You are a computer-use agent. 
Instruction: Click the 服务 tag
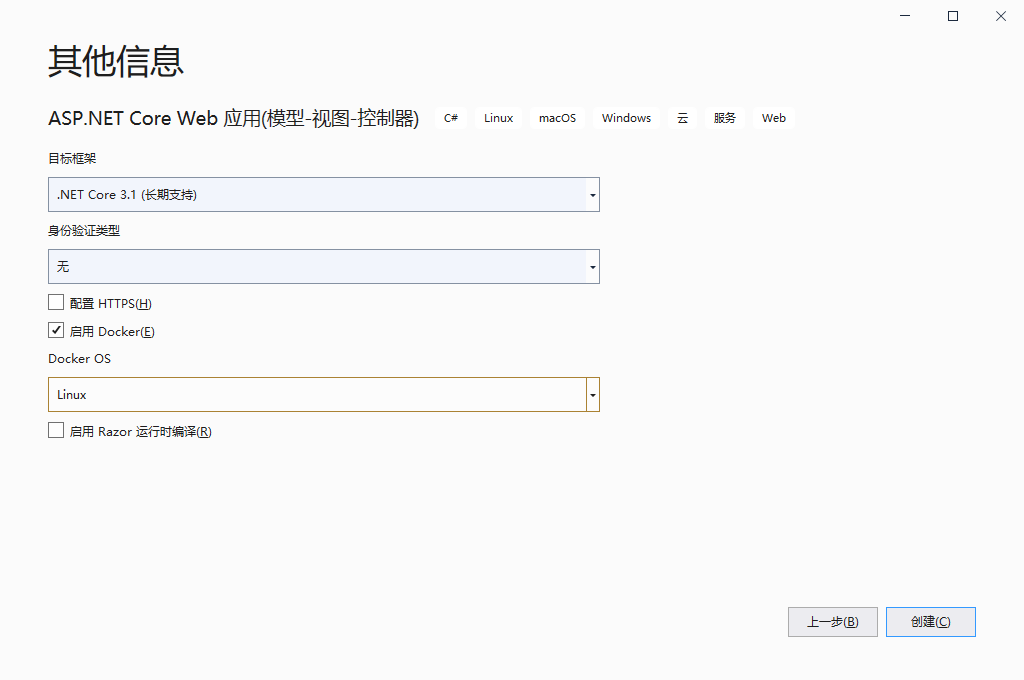click(725, 118)
